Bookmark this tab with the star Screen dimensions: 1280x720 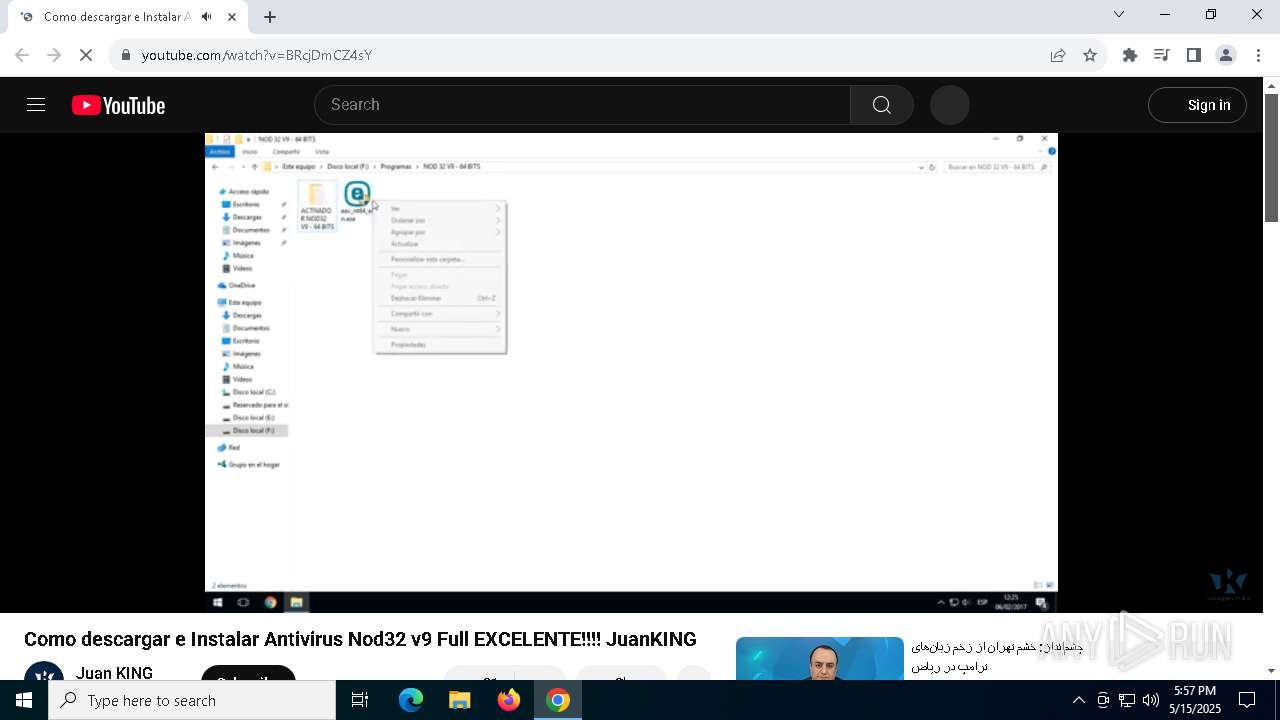pos(1090,55)
